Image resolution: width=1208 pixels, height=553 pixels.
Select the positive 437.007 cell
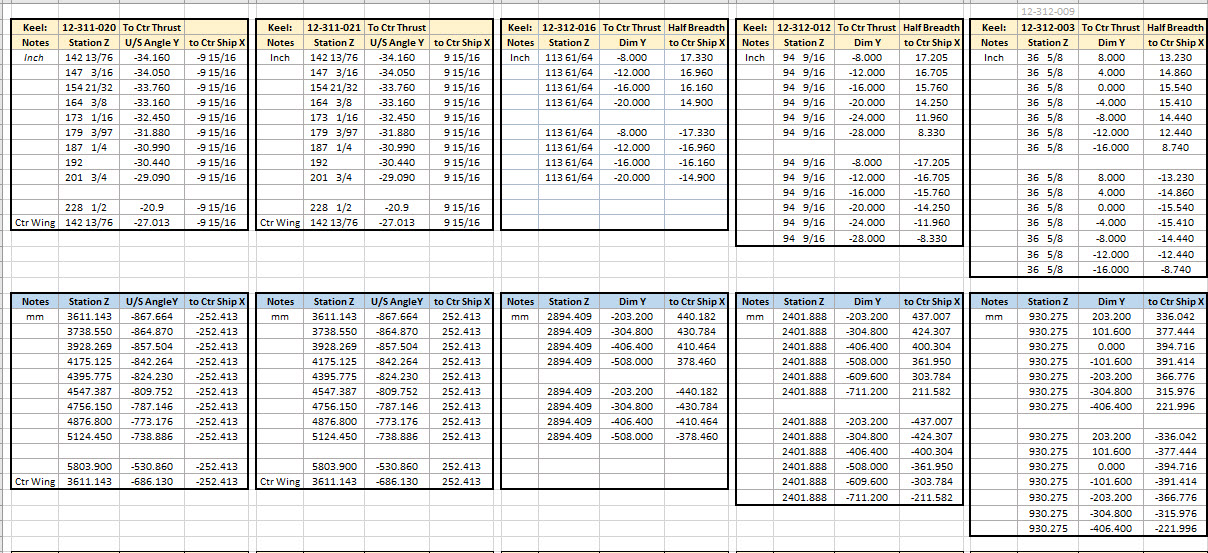coord(931,316)
